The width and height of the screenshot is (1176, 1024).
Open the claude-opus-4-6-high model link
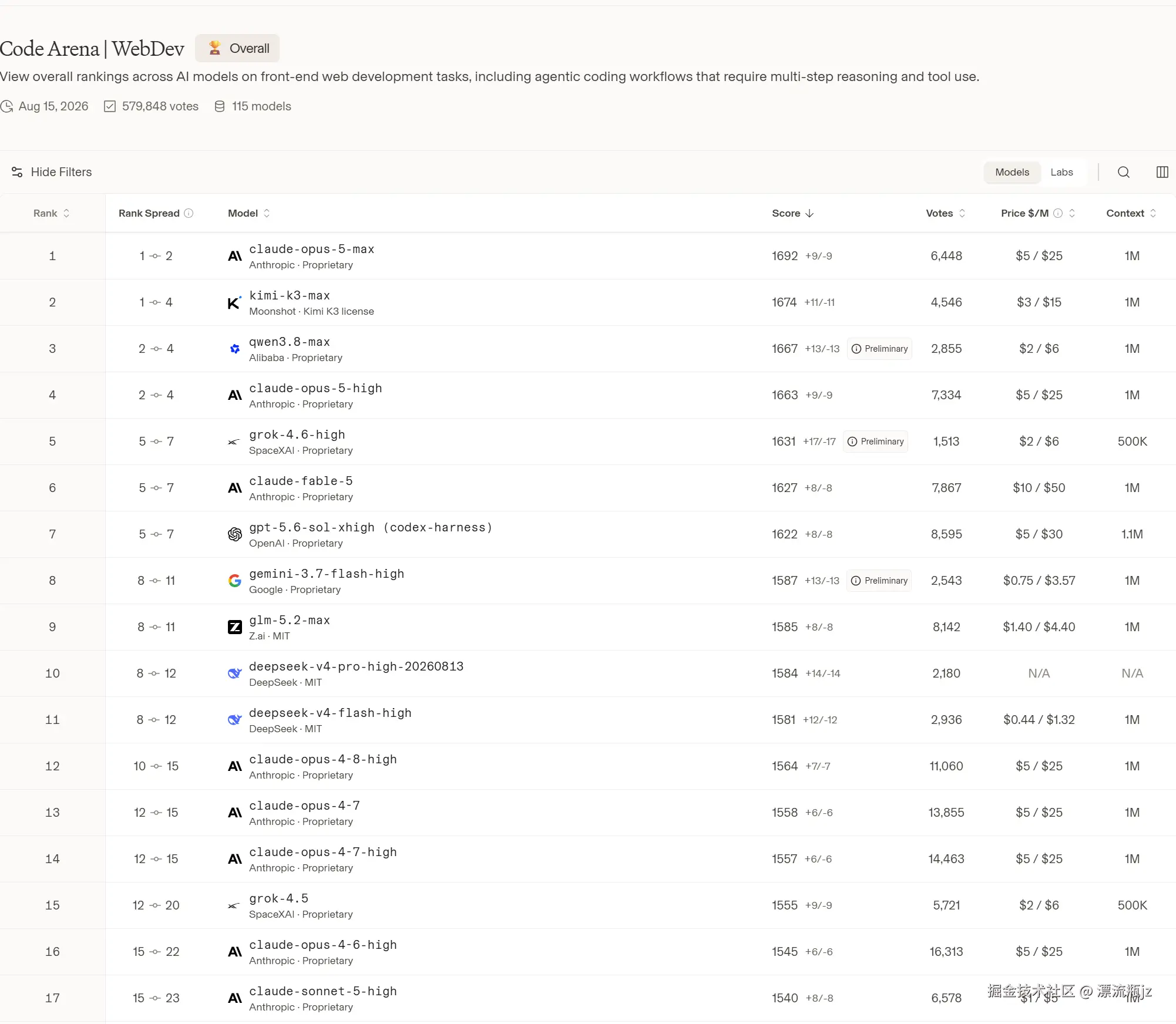click(x=323, y=945)
